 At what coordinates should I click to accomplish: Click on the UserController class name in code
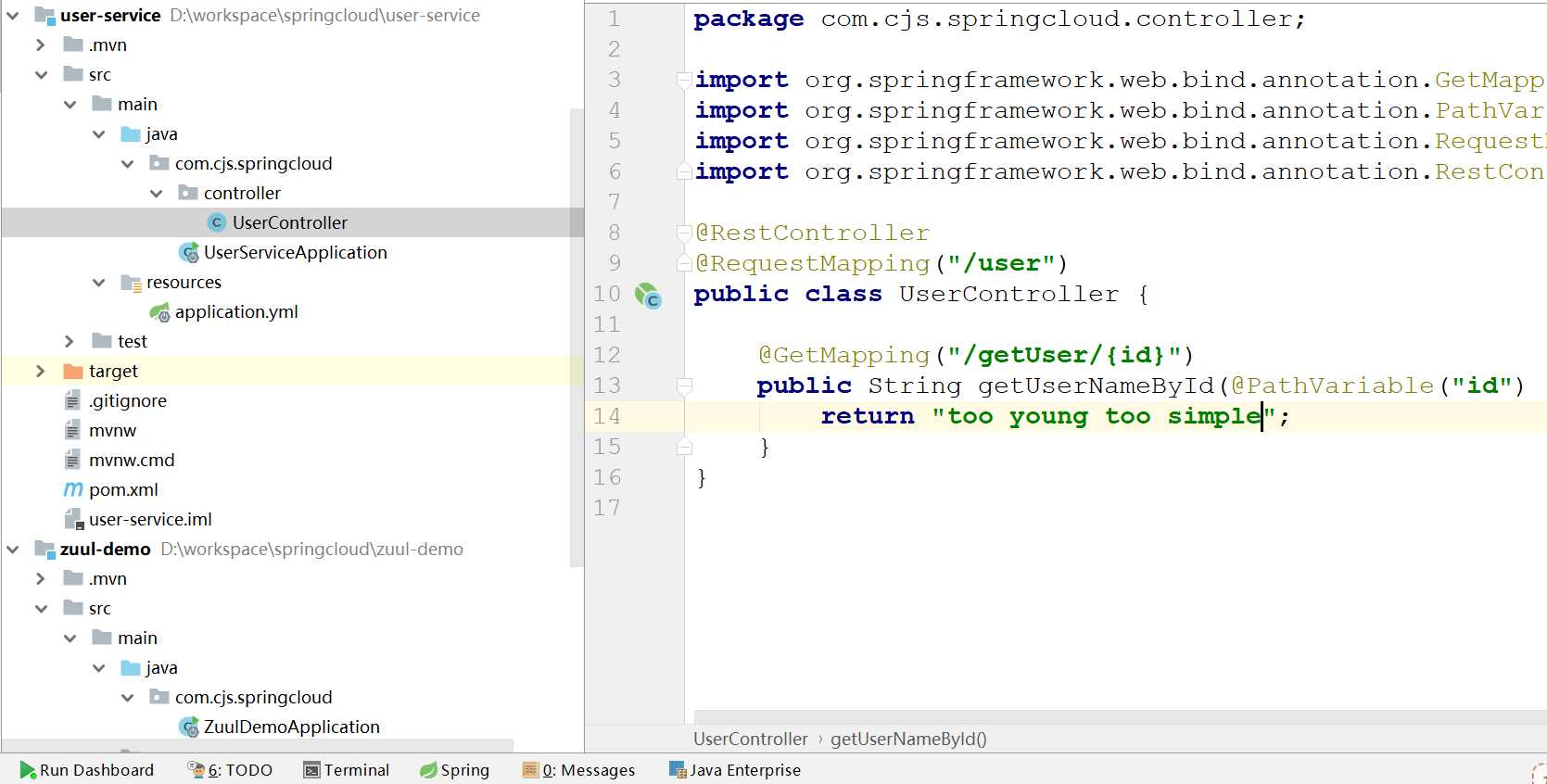point(1009,294)
